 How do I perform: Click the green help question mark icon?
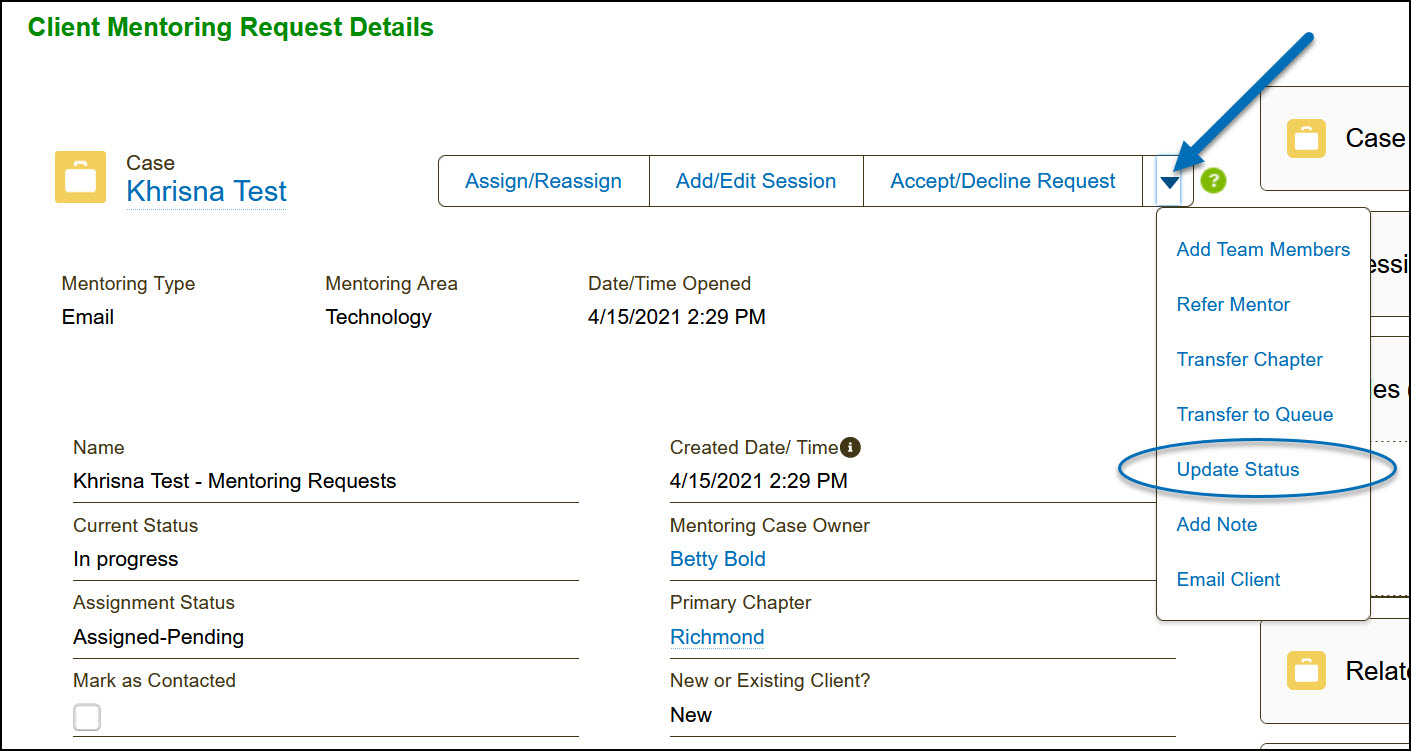(x=1213, y=181)
